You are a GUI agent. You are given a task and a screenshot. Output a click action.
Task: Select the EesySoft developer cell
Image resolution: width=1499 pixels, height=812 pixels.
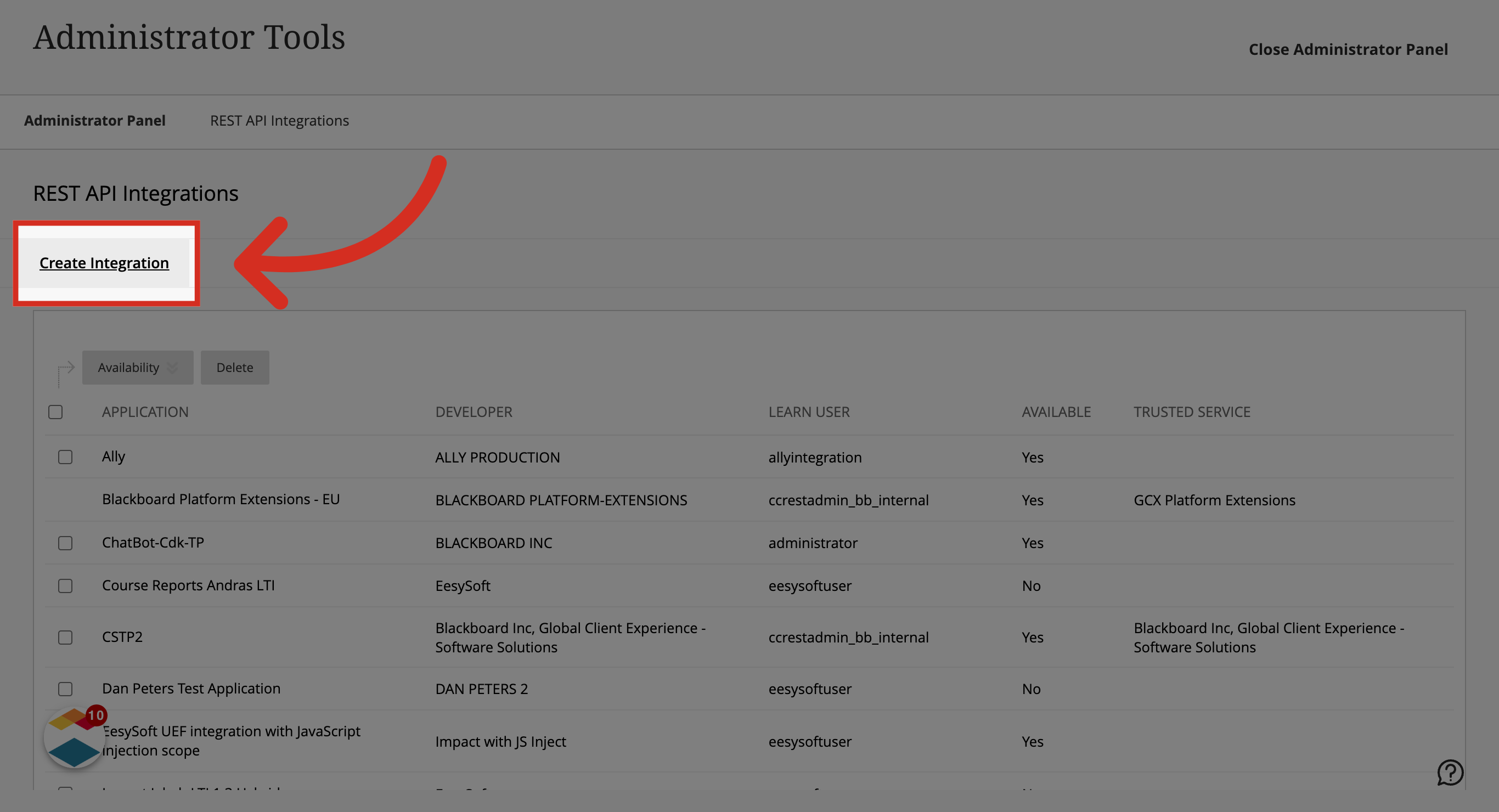click(463, 586)
